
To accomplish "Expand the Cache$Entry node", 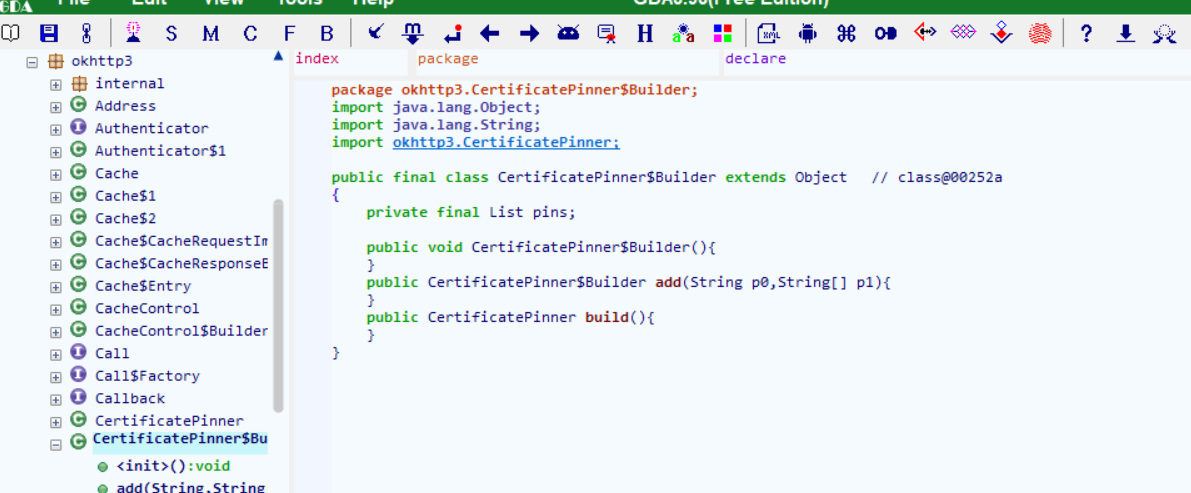I will click(x=55, y=287).
